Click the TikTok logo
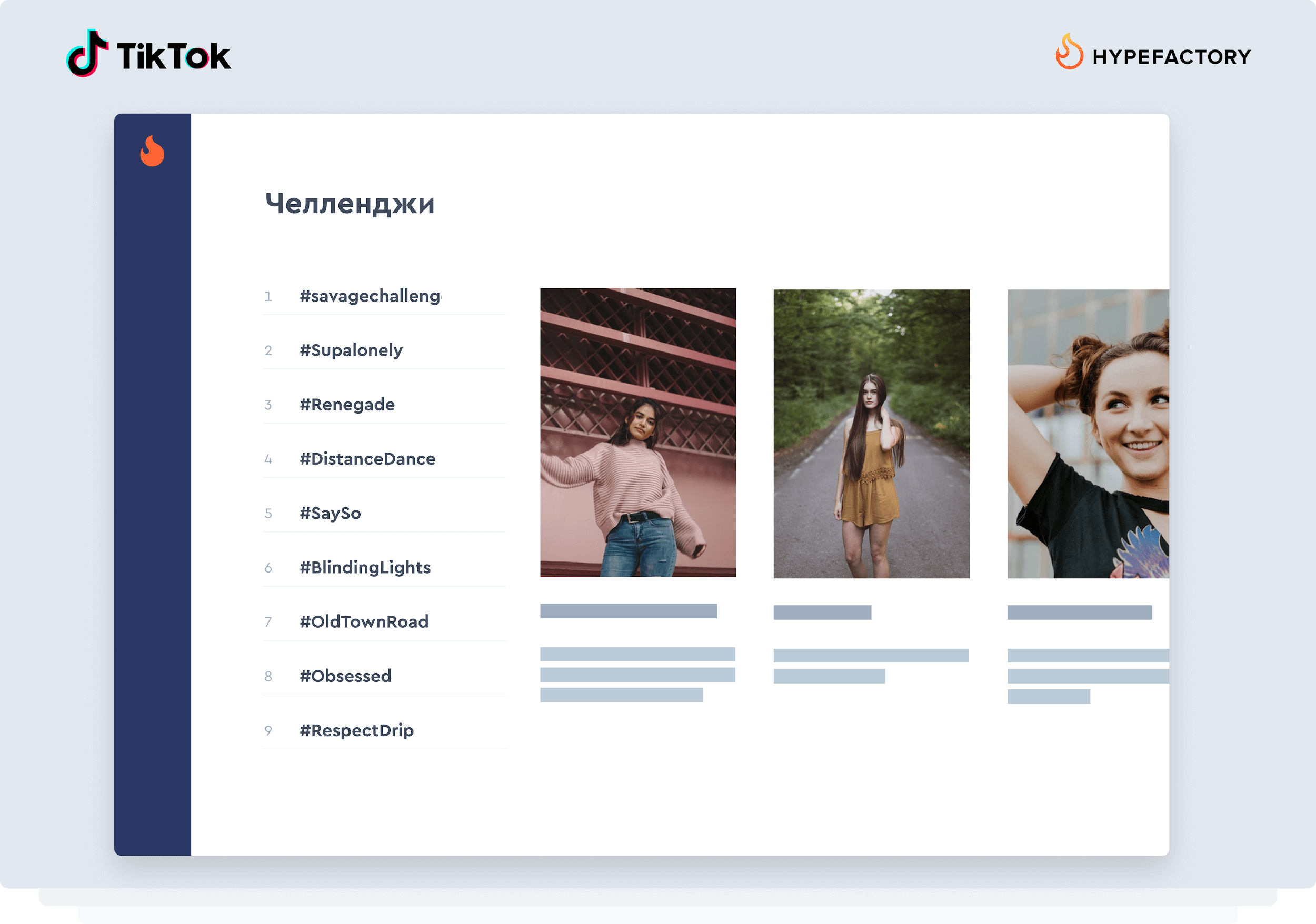The width and height of the screenshot is (1316, 924). (x=148, y=53)
